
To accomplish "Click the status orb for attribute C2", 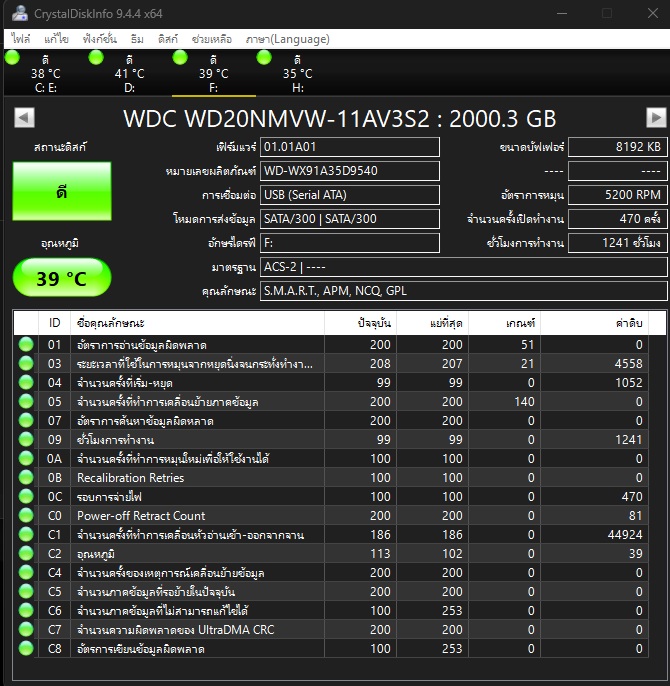I will click(26, 554).
